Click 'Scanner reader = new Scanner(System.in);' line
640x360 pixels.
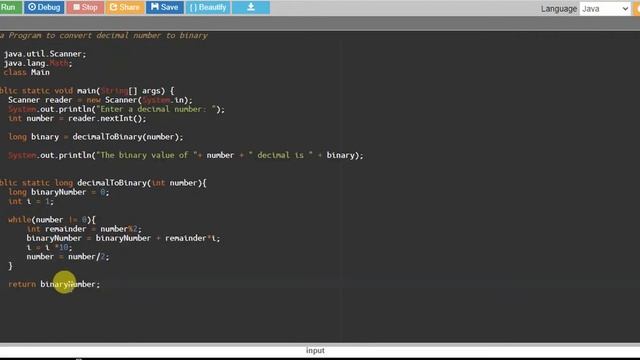100,100
